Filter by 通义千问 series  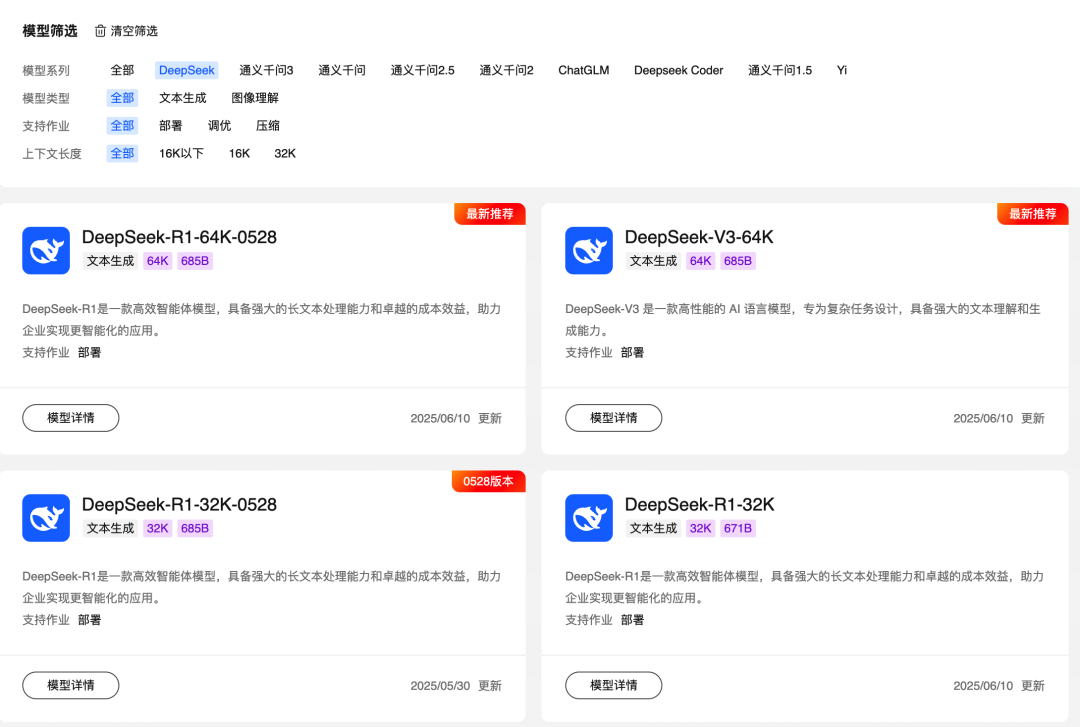click(342, 70)
